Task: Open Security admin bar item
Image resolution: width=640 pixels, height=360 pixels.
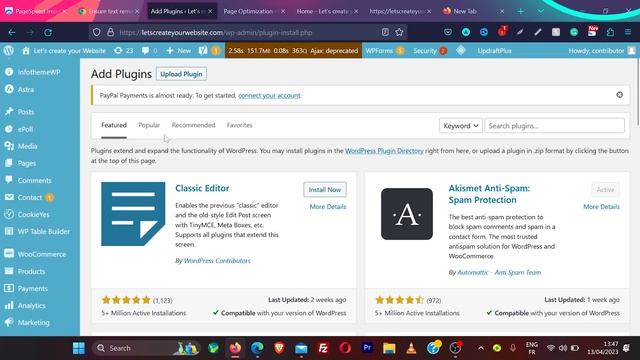Action: [430, 51]
